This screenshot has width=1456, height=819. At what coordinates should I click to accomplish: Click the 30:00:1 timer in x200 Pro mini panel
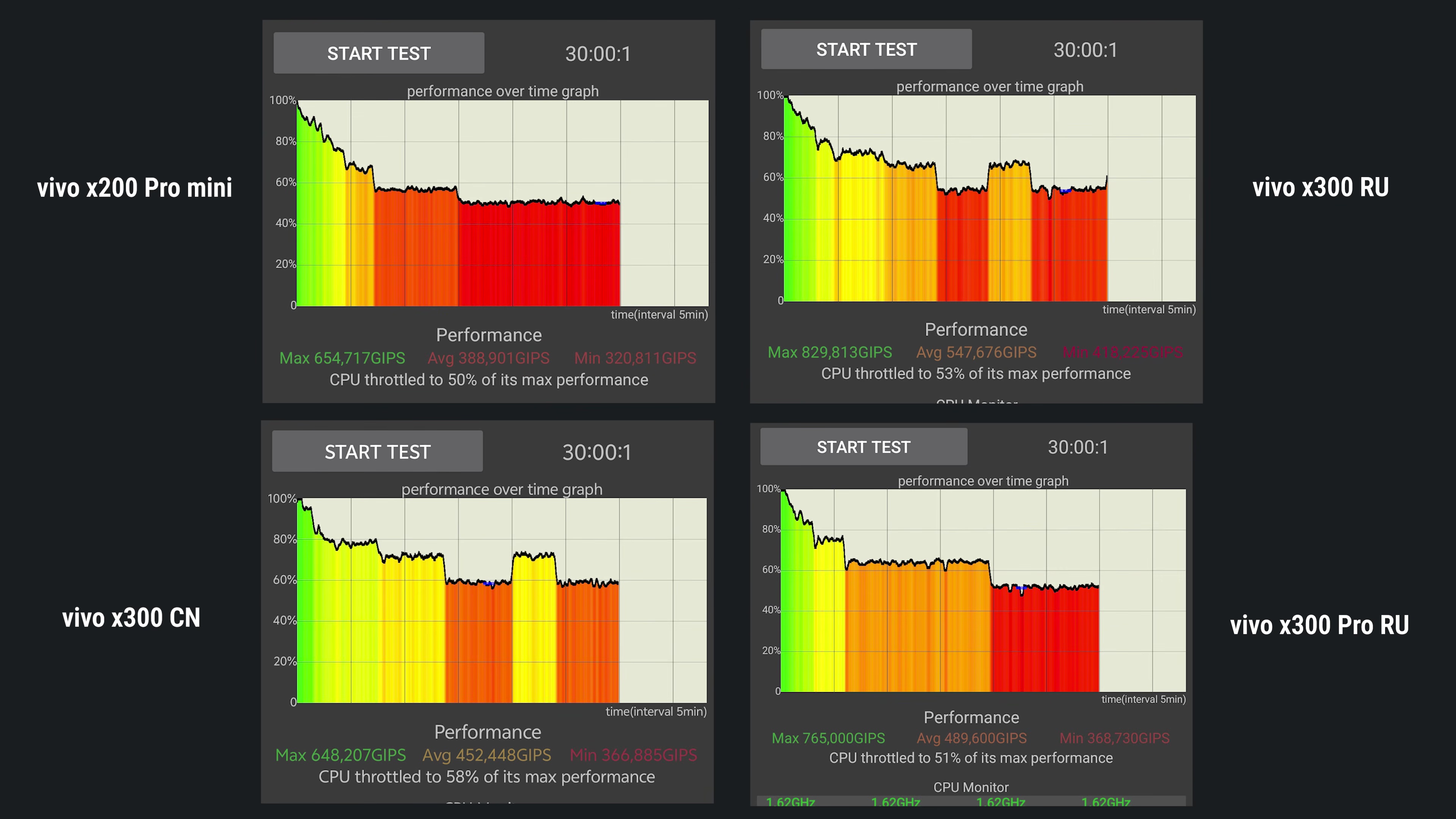[598, 54]
